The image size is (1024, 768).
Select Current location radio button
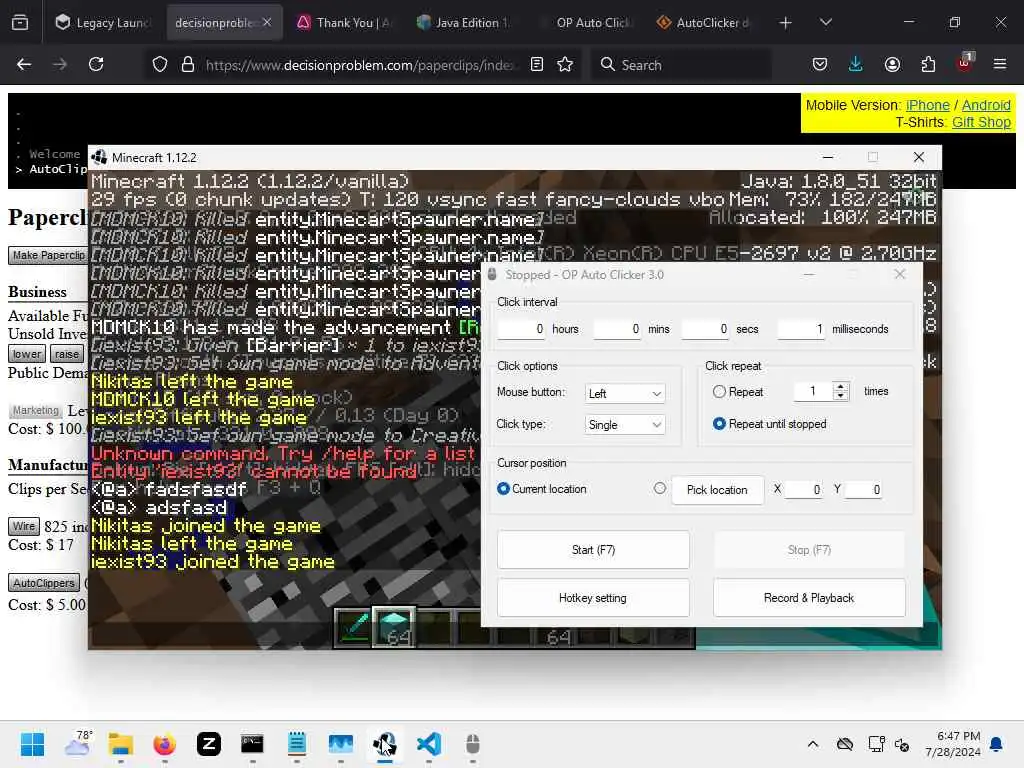[x=503, y=488]
